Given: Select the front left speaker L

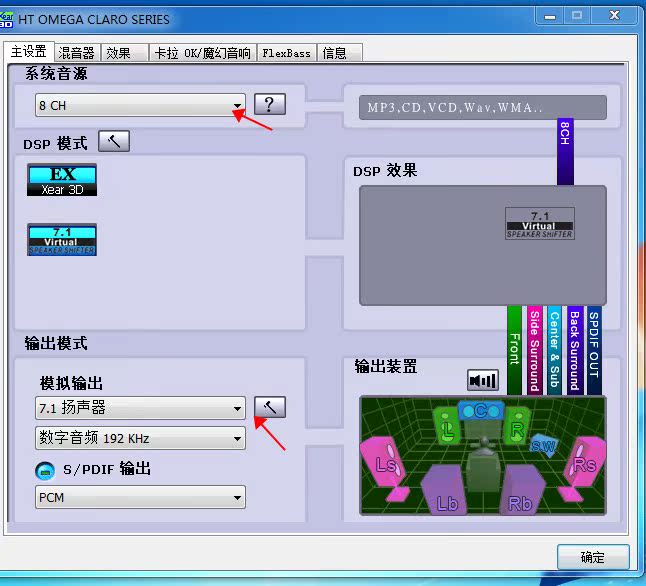Looking at the screenshot, I should point(447,427).
